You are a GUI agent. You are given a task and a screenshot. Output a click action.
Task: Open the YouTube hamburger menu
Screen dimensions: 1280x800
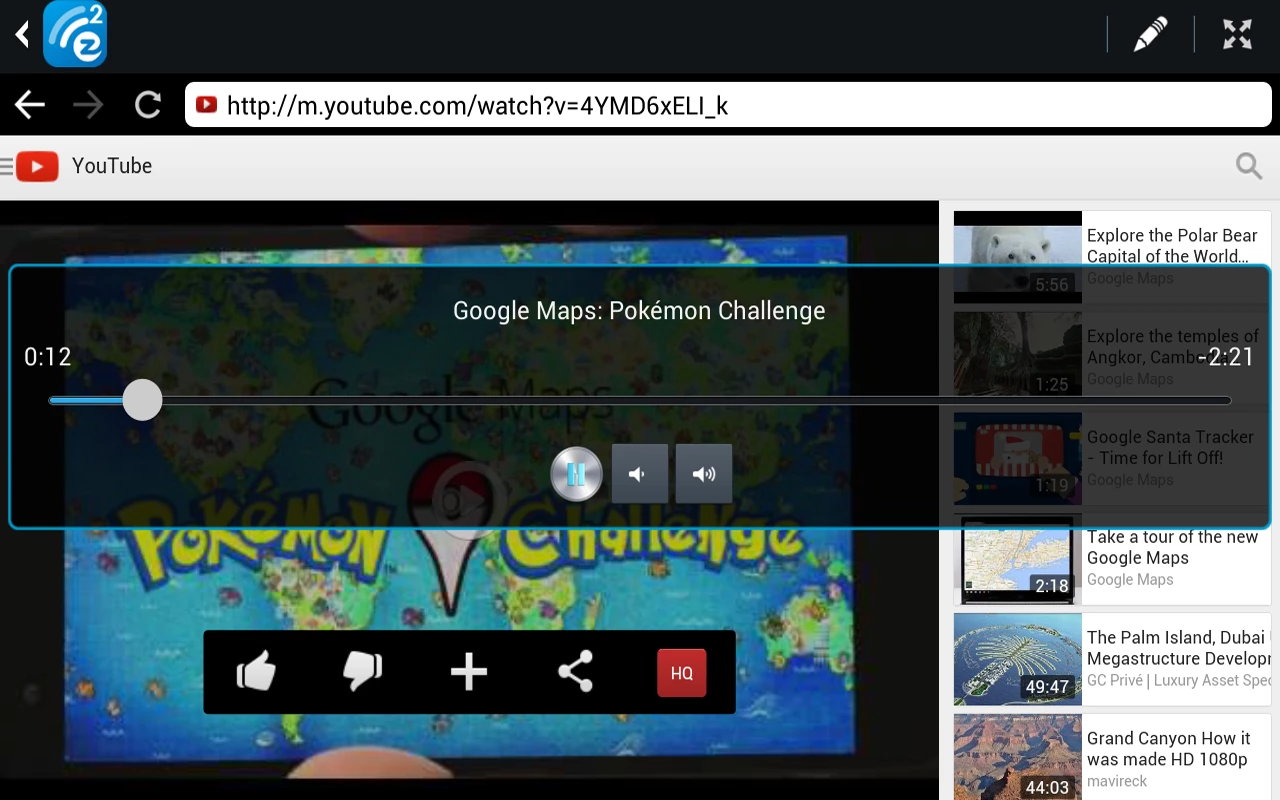[x=5, y=166]
